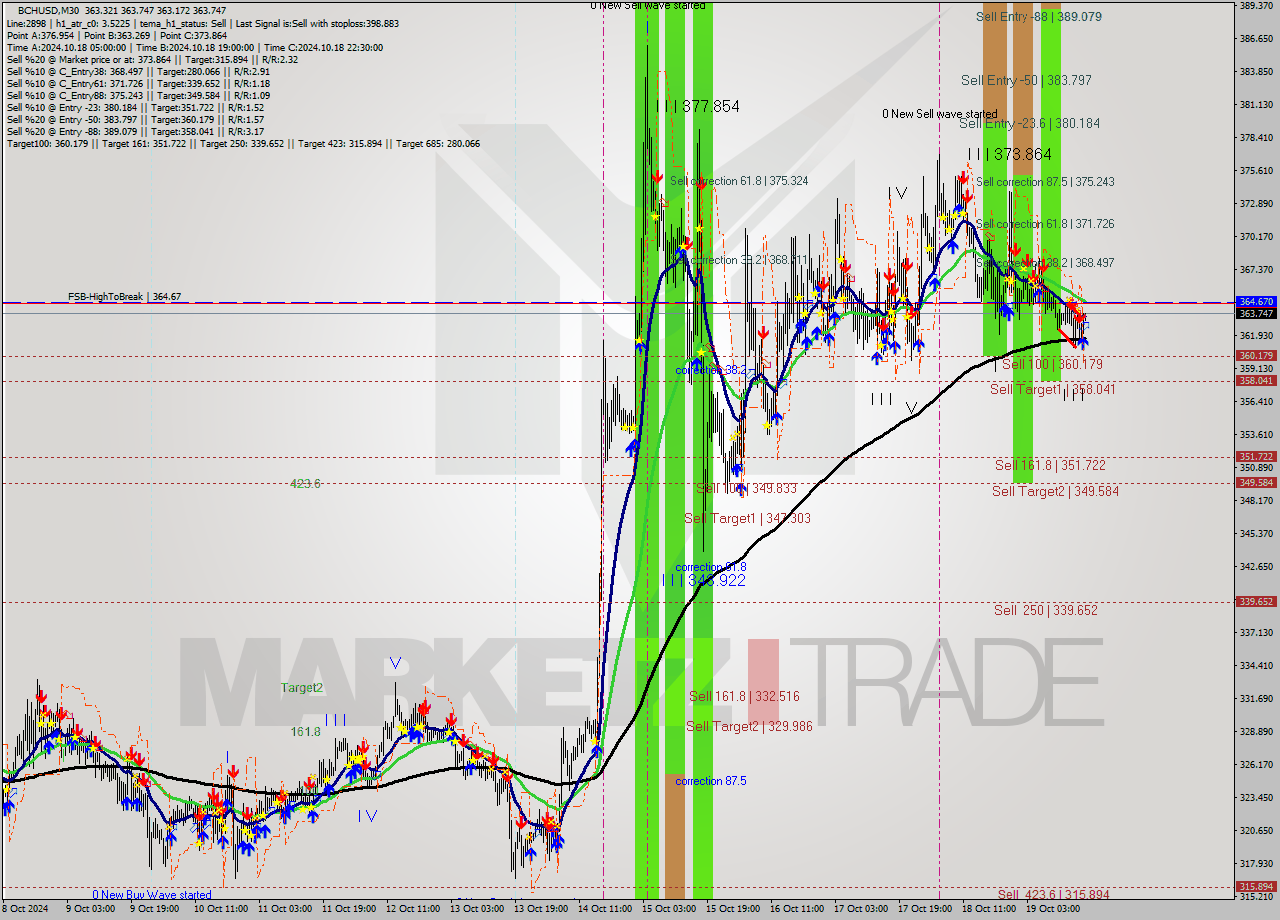Screen dimensions: 1280x920
Task: Select the 'Sell 250 | 339.652' label
Action: [1046, 610]
